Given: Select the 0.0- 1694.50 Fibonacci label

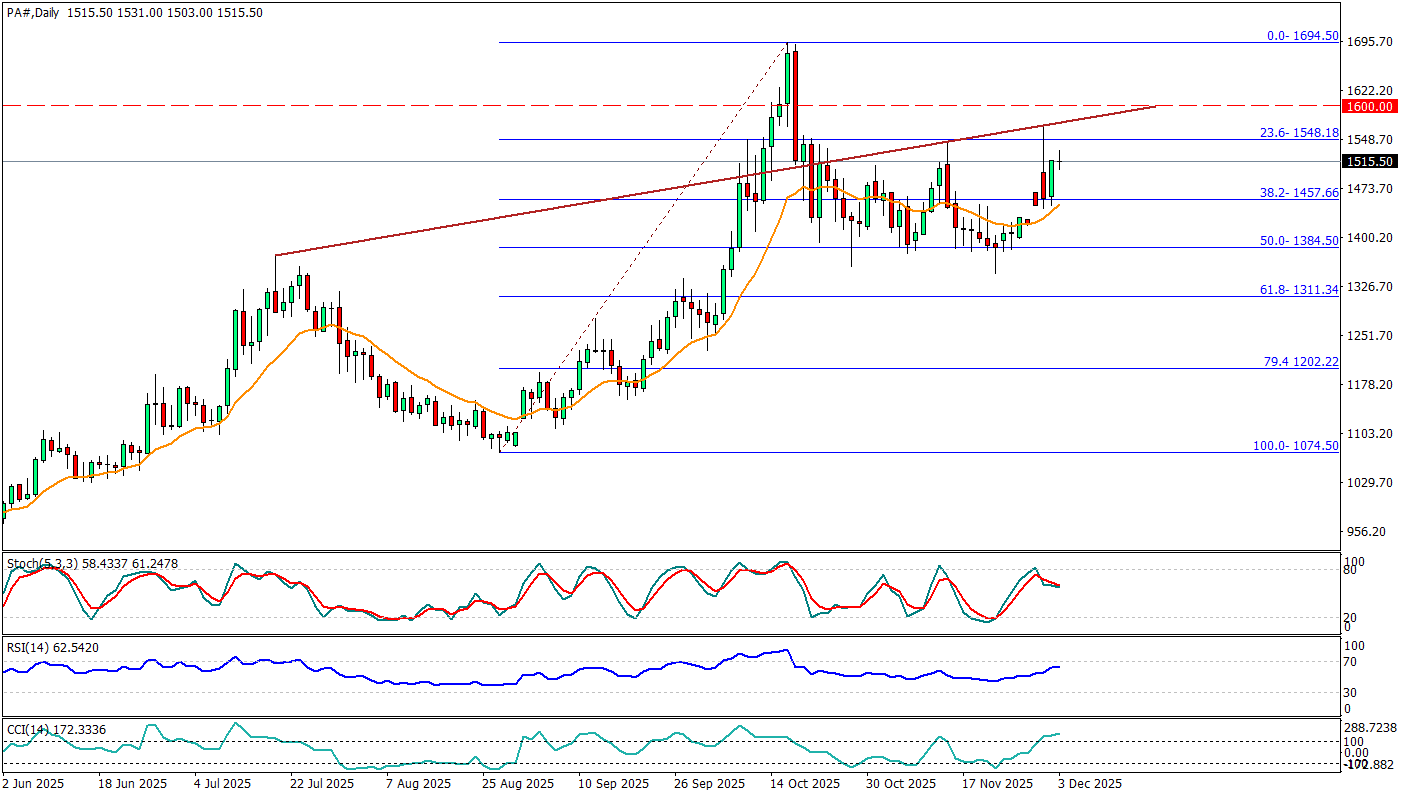Looking at the screenshot, I should (x=1301, y=35).
